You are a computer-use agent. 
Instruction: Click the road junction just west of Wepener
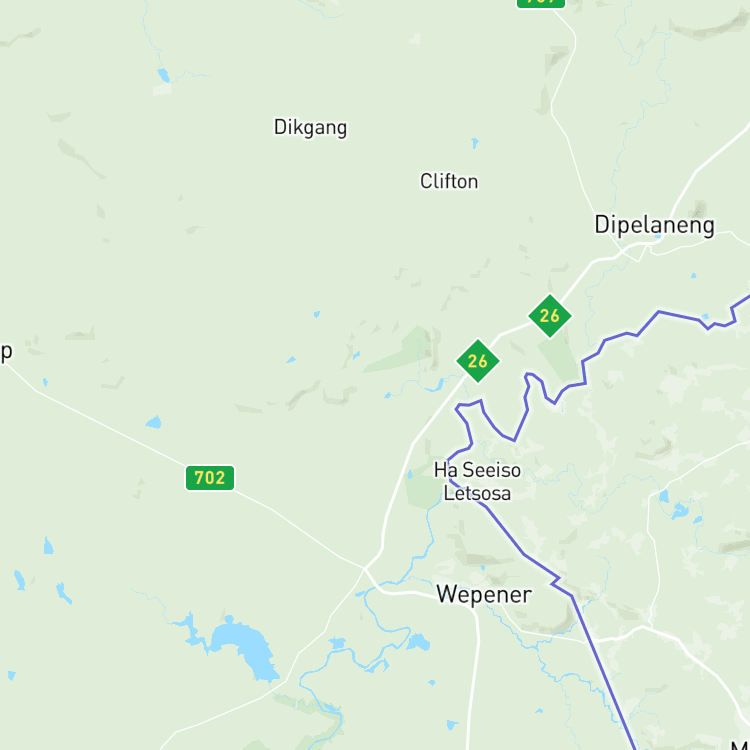coord(364,568)
